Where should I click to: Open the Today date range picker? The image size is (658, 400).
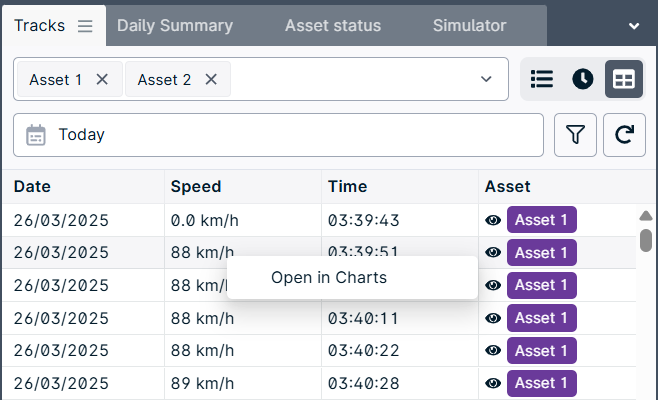278,135
